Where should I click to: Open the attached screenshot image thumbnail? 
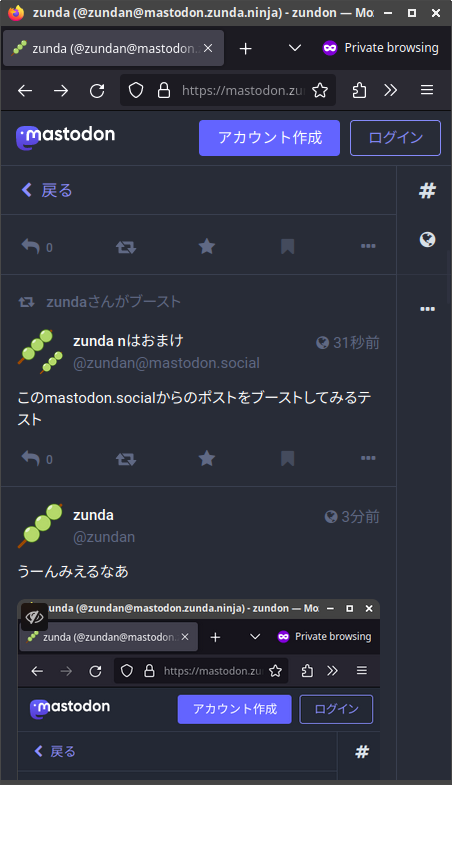point(198,689)
